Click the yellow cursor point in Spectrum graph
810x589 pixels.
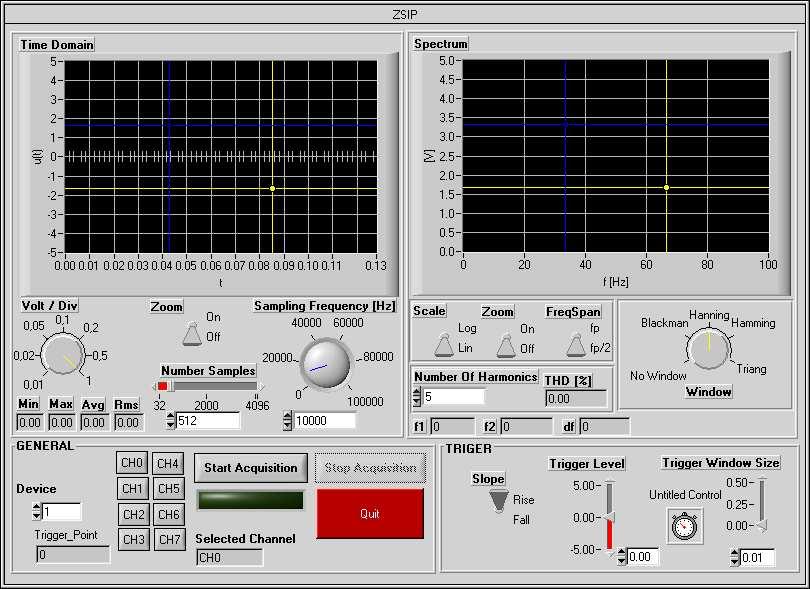coord(666,188)
